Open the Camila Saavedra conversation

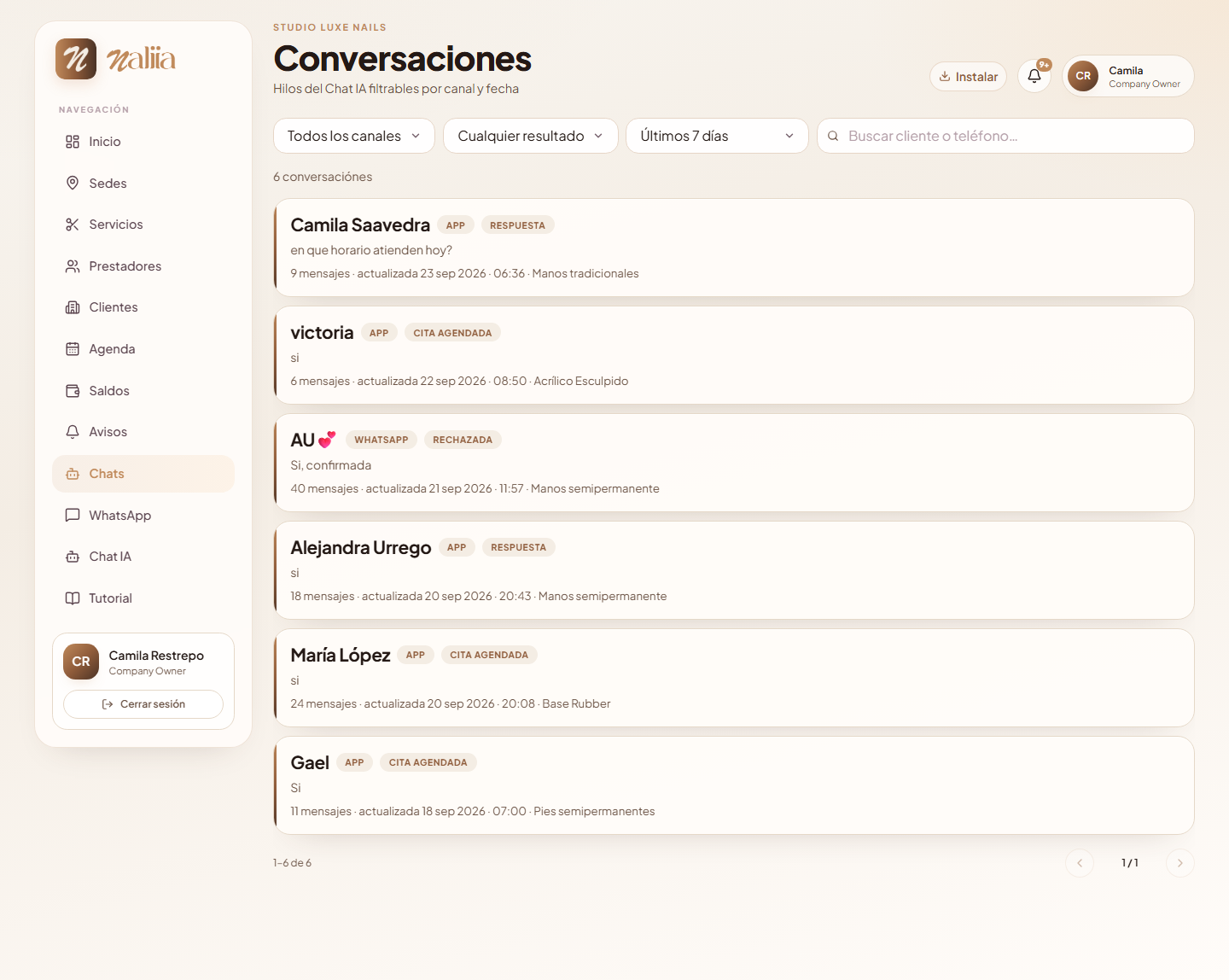tap(734, 248)
